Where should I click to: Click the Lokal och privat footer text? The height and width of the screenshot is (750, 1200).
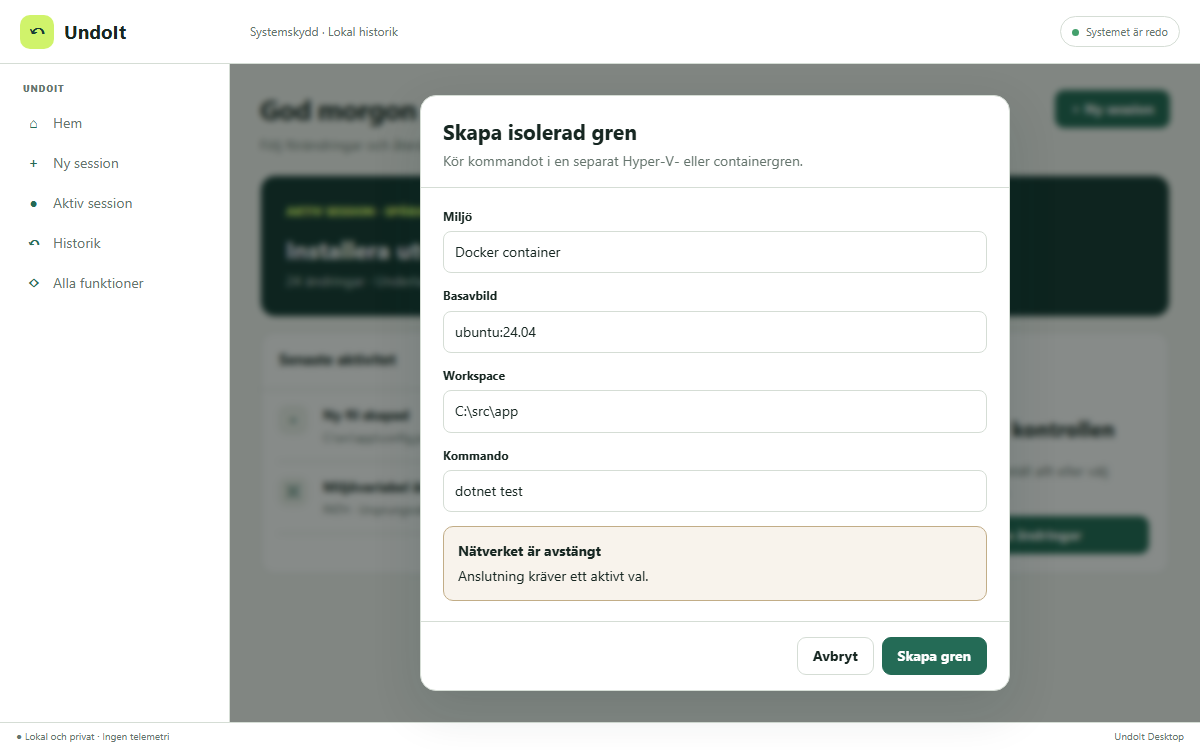pyautogui.click(x=97, y=737)
